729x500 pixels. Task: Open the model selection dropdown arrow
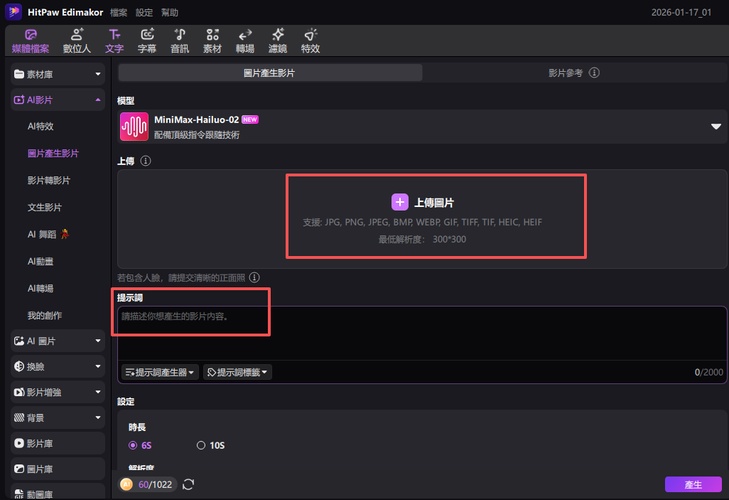[x=716, y=127]
